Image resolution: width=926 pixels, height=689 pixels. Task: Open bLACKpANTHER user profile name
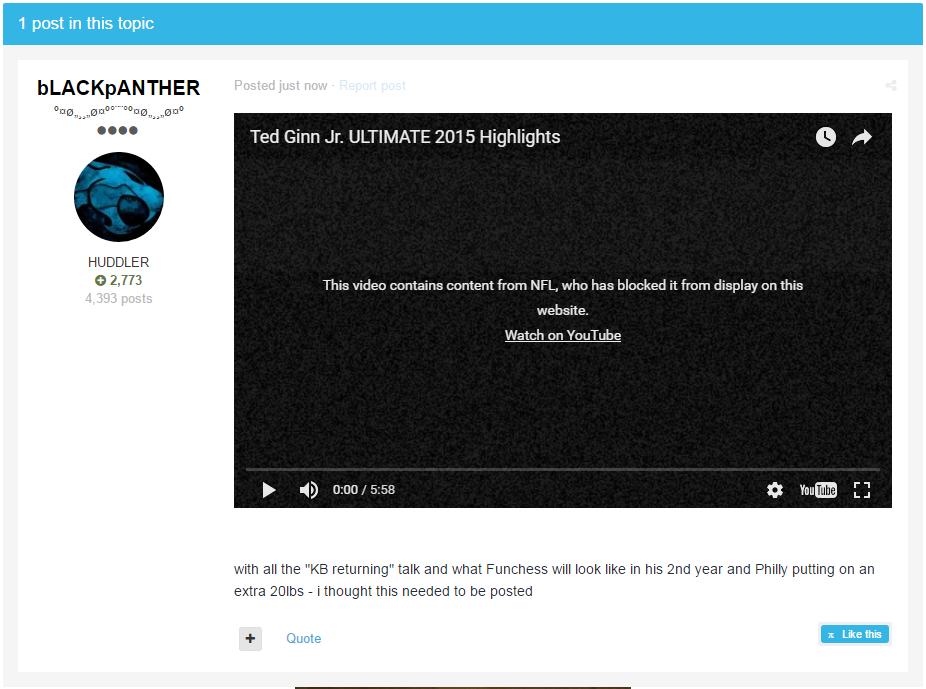(118, 88)
